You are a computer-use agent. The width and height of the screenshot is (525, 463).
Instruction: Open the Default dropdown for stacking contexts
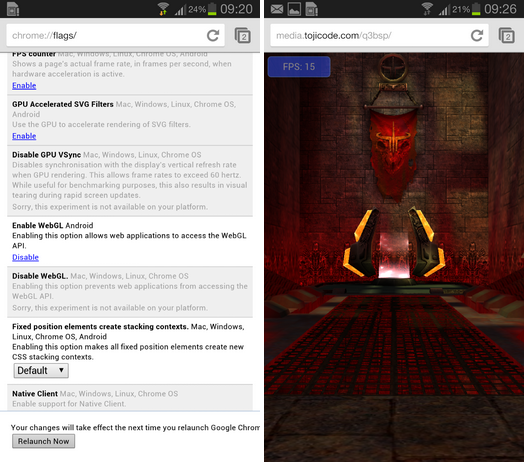(41, 371)
